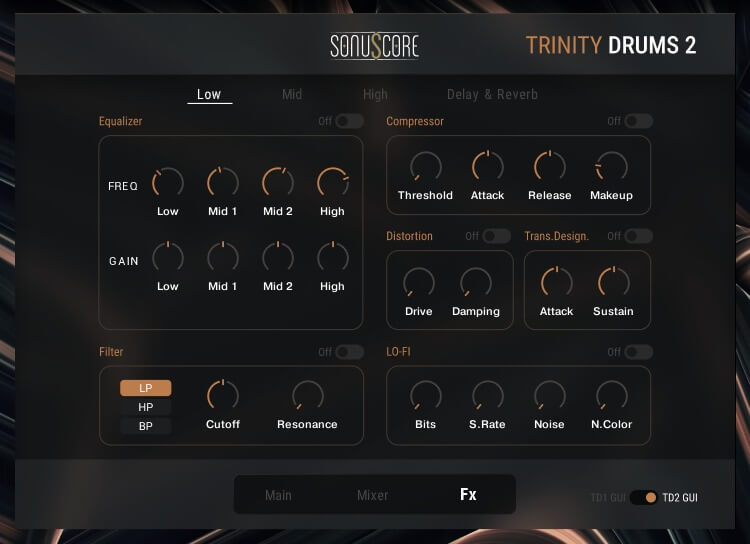Image resolution: width=750 pixels, height=544 pixels.
Task: Click the GAIN Mid 2 knob
Action: pyautogui.click(x=278, y=257)
